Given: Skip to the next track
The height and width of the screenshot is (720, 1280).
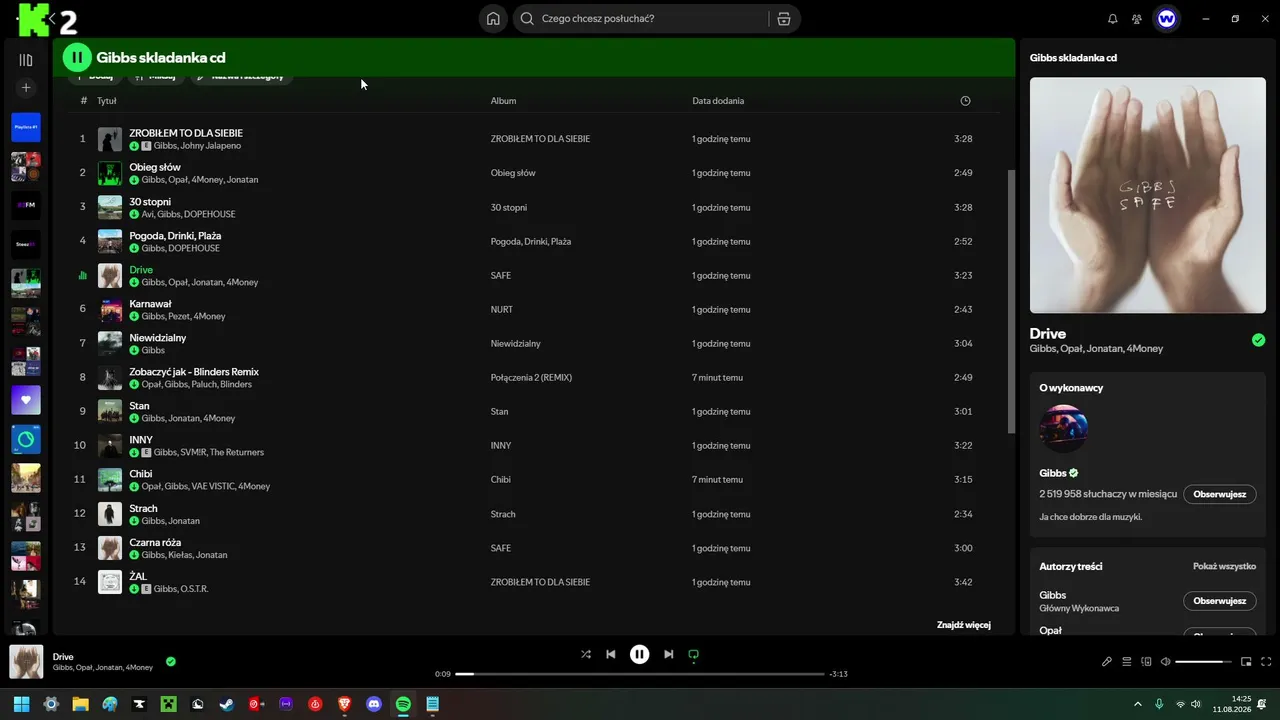Looking at the screenshot, I should pyautogui.click(x=669, y=654).
